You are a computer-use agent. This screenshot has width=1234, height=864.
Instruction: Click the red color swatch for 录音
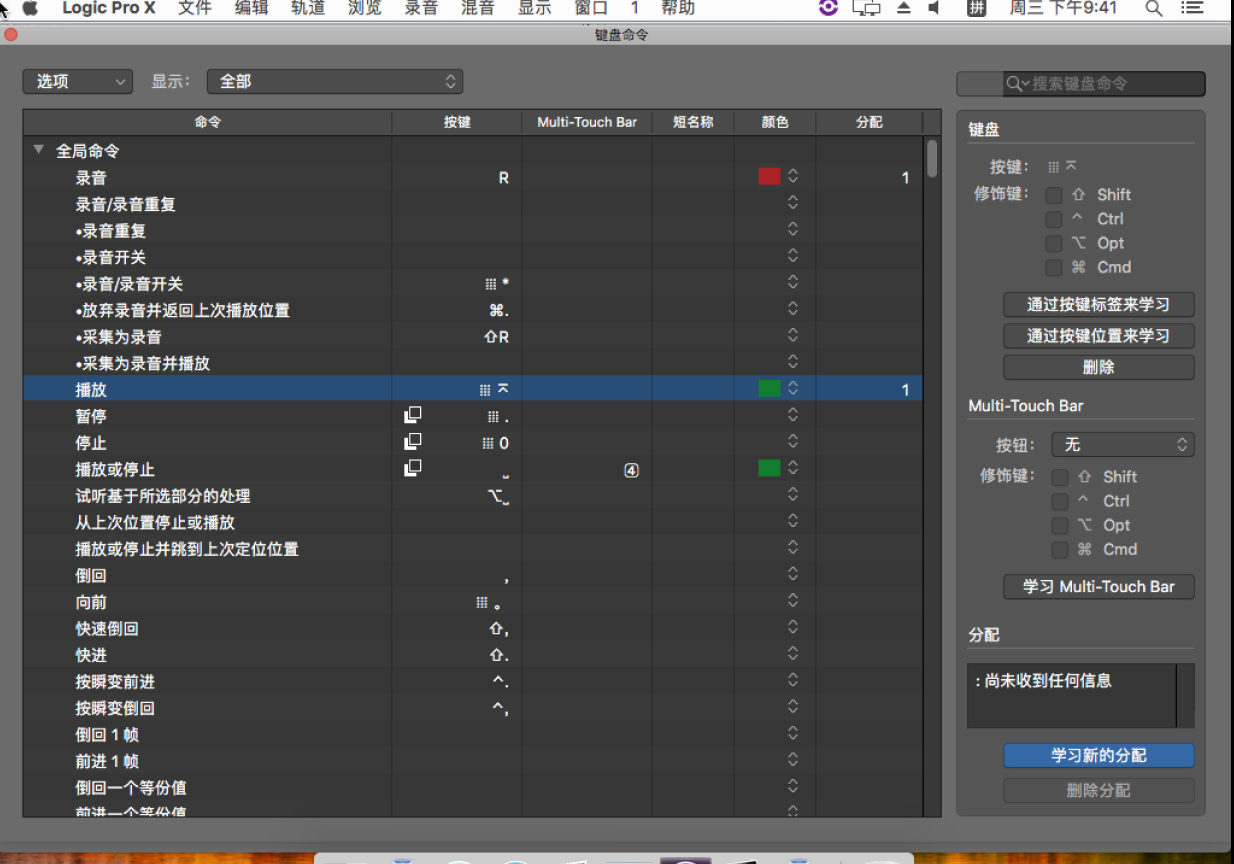(769, 177)
